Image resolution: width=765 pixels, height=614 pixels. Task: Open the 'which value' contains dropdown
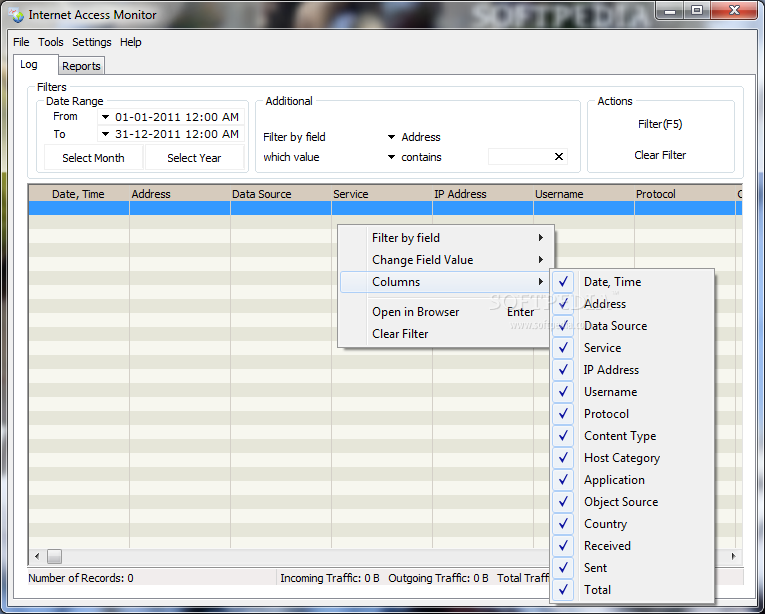pos(391,157)
